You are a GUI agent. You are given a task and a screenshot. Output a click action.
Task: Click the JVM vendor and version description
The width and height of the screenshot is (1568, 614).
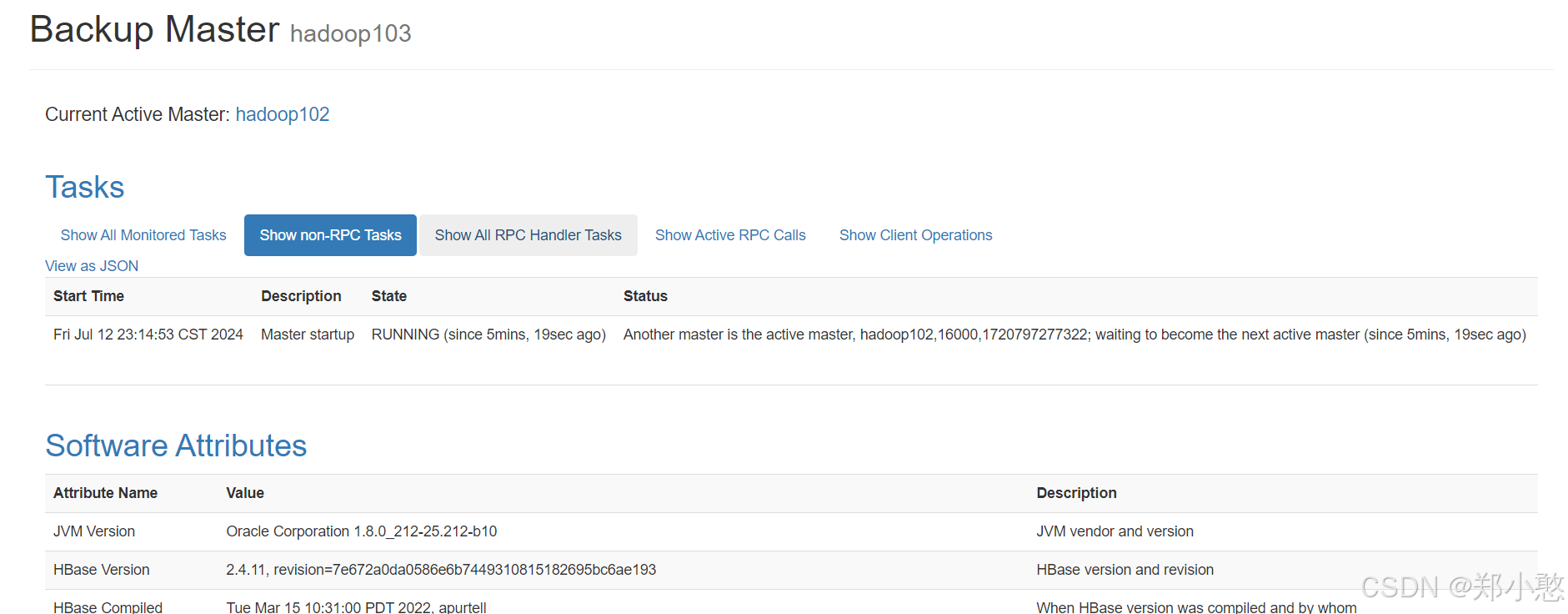1115,531
